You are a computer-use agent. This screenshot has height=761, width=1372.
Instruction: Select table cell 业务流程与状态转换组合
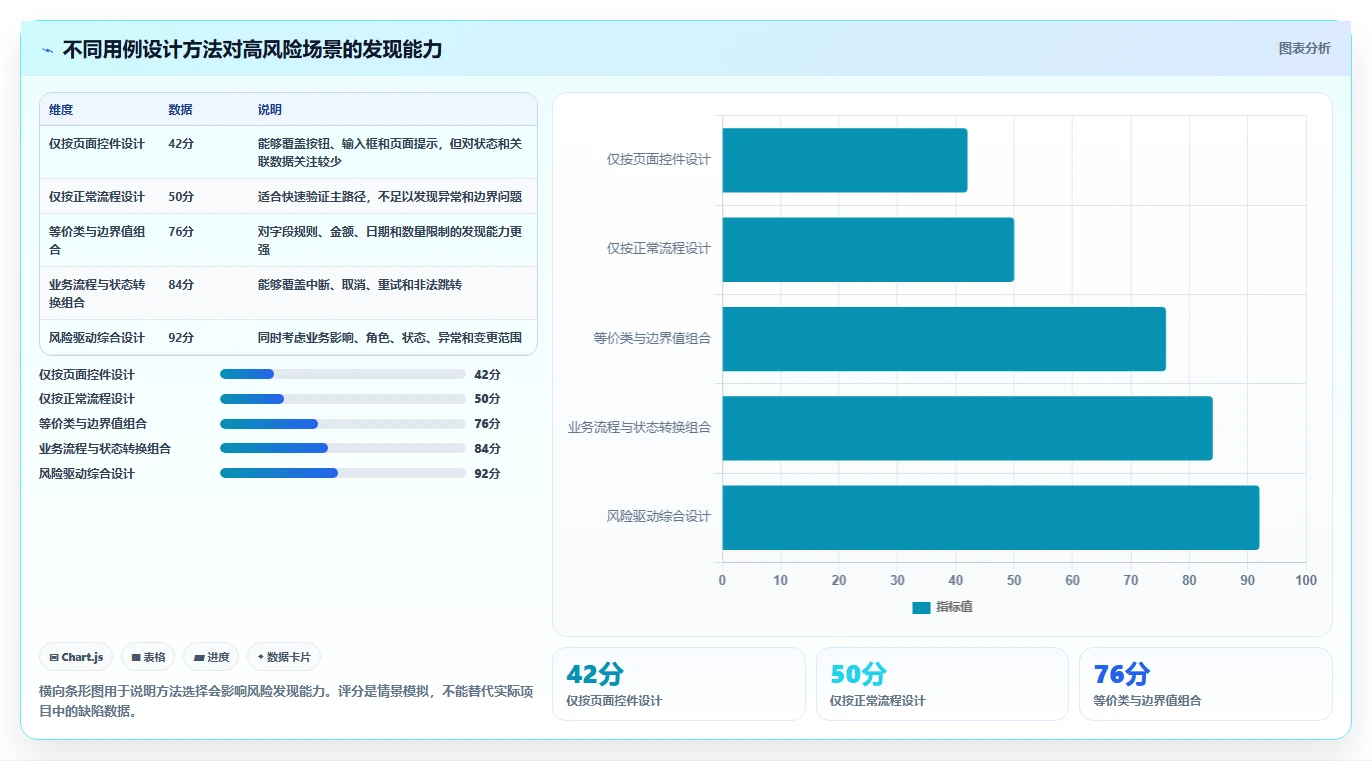tap(97, 293)
